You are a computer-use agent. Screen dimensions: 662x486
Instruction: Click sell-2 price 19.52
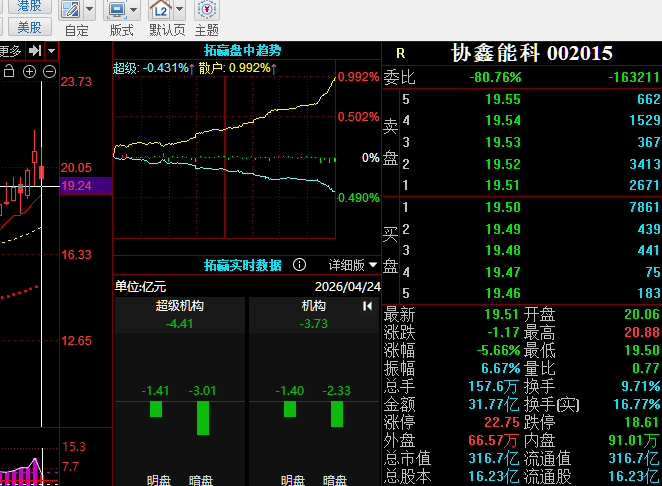[503, 164]
